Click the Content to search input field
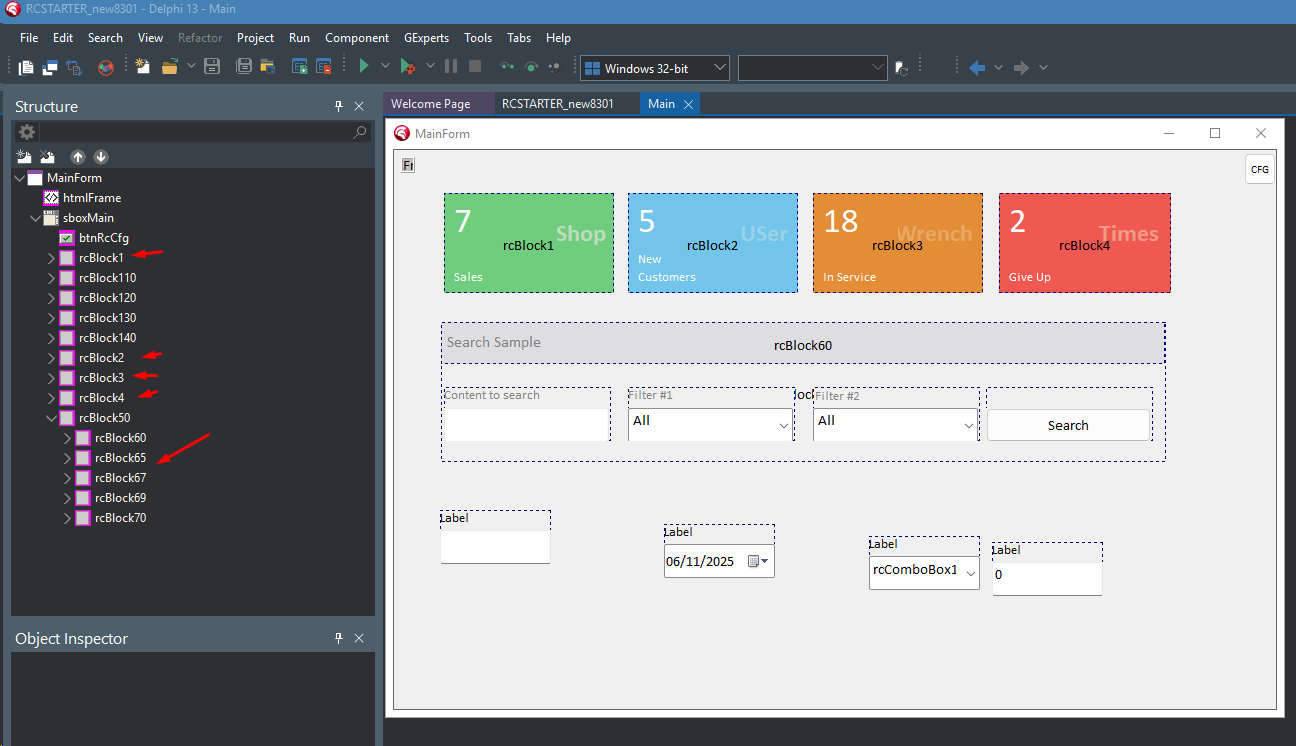 click(x=527, y=424)
